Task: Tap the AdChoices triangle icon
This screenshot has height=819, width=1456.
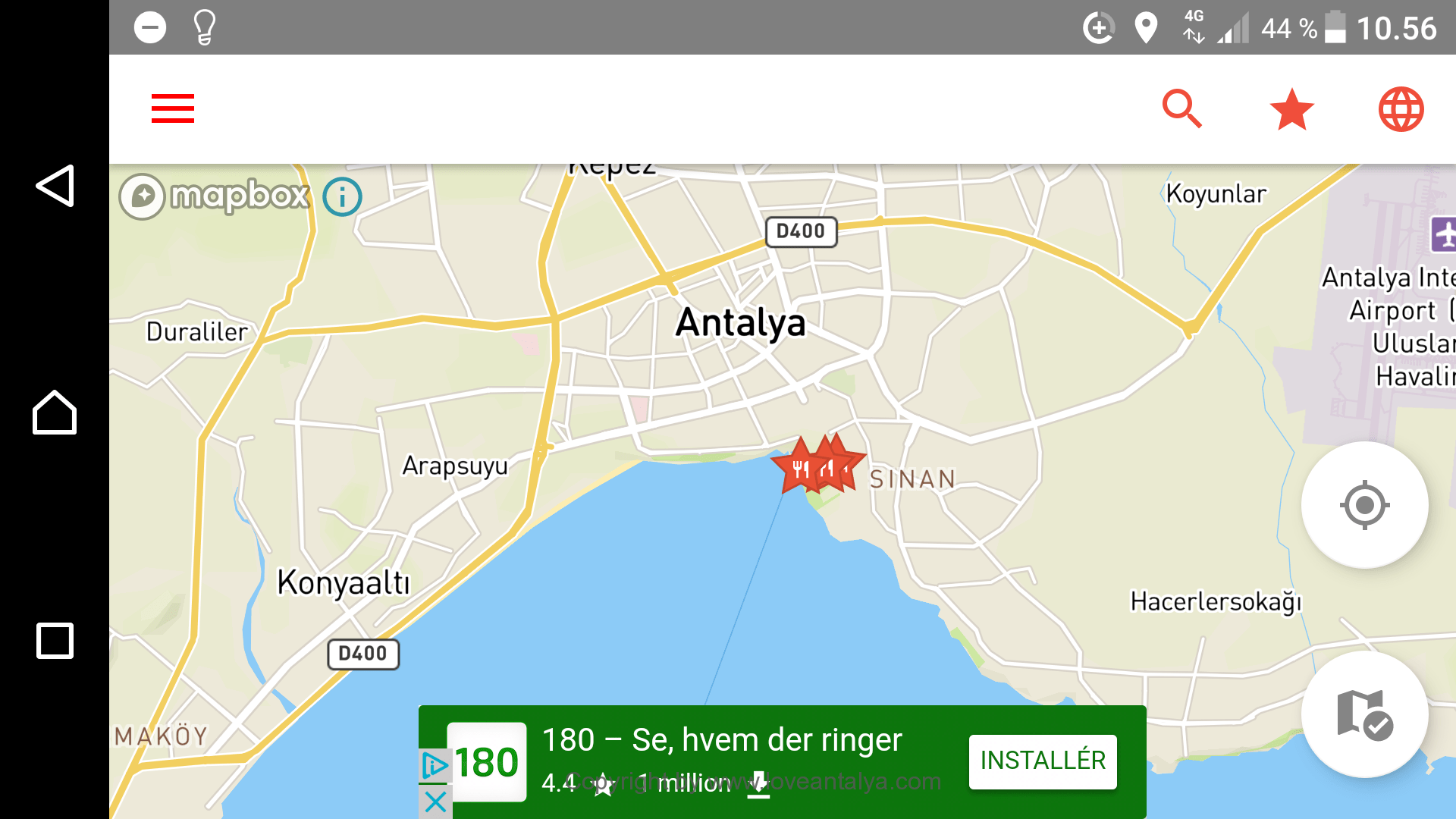Action: point(435,765)
